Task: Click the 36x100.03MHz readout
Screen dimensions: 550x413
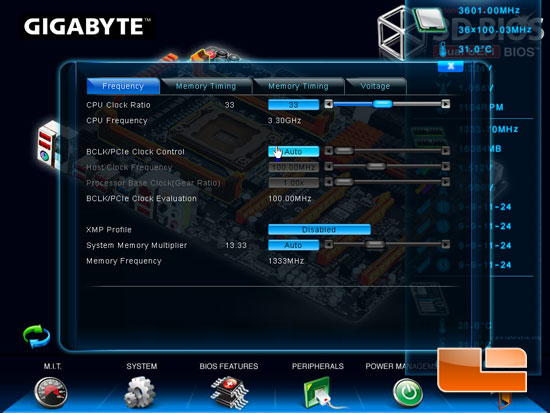Action: [x=495, y=30]
